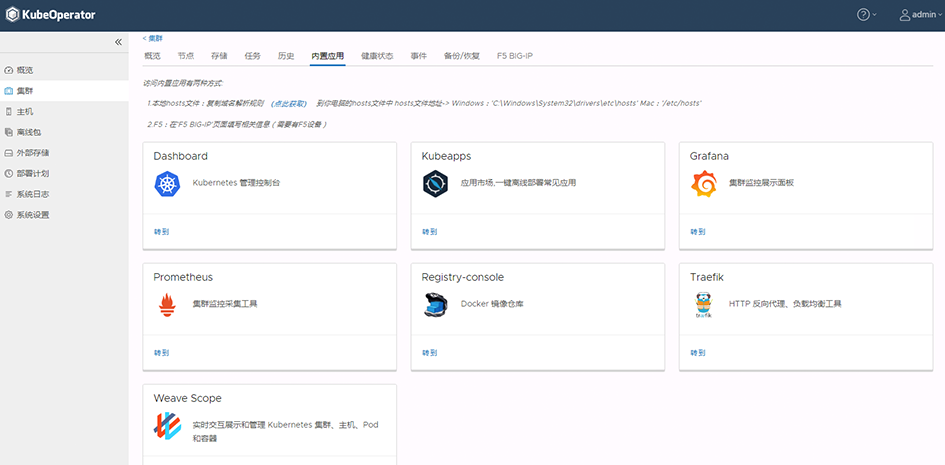Image resolution: width=945 pixels, height=465 pixels.
Task: Click the 'Docker 镜像仓库' description text
Action: (x=492, y=304)
